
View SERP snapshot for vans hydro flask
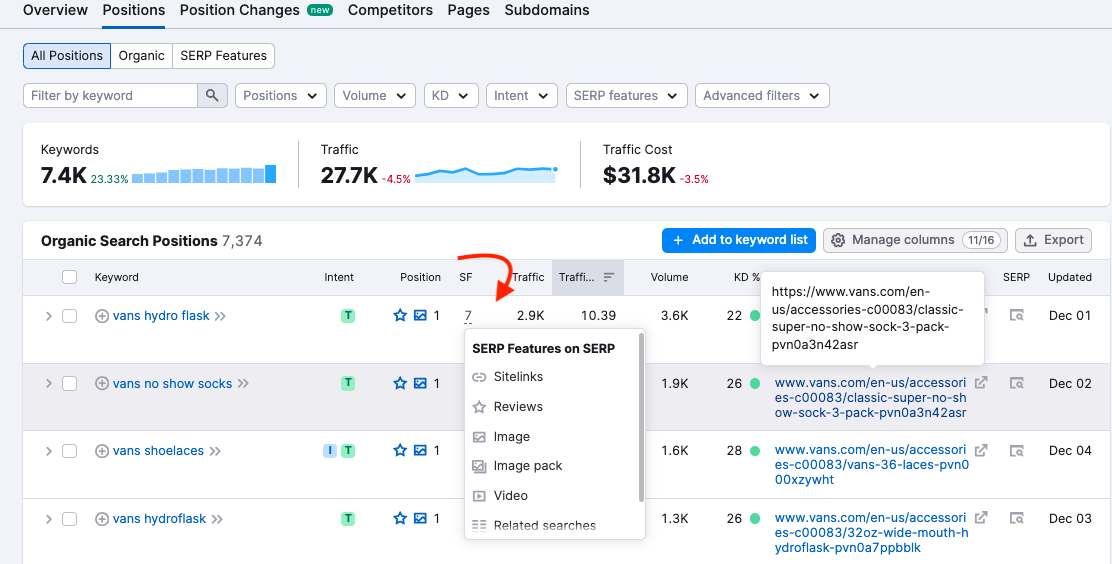pos(1016,315)
